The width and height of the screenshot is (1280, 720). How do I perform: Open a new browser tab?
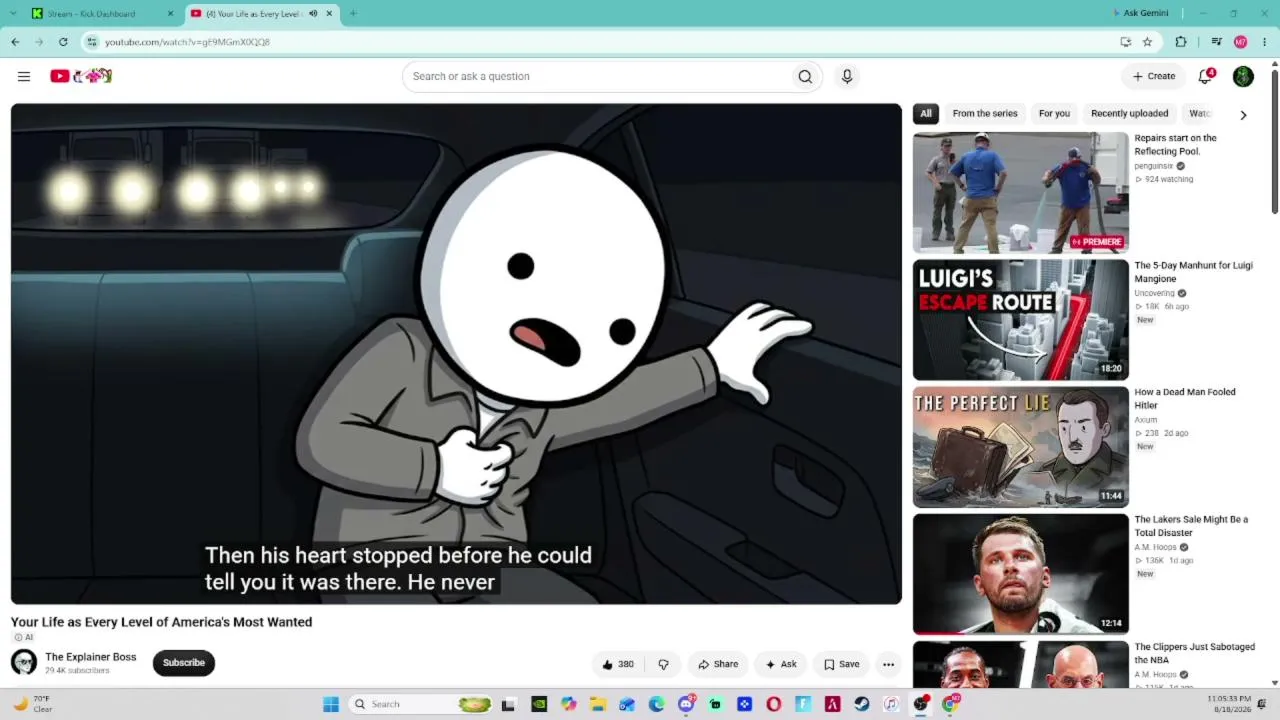(353, 14)
